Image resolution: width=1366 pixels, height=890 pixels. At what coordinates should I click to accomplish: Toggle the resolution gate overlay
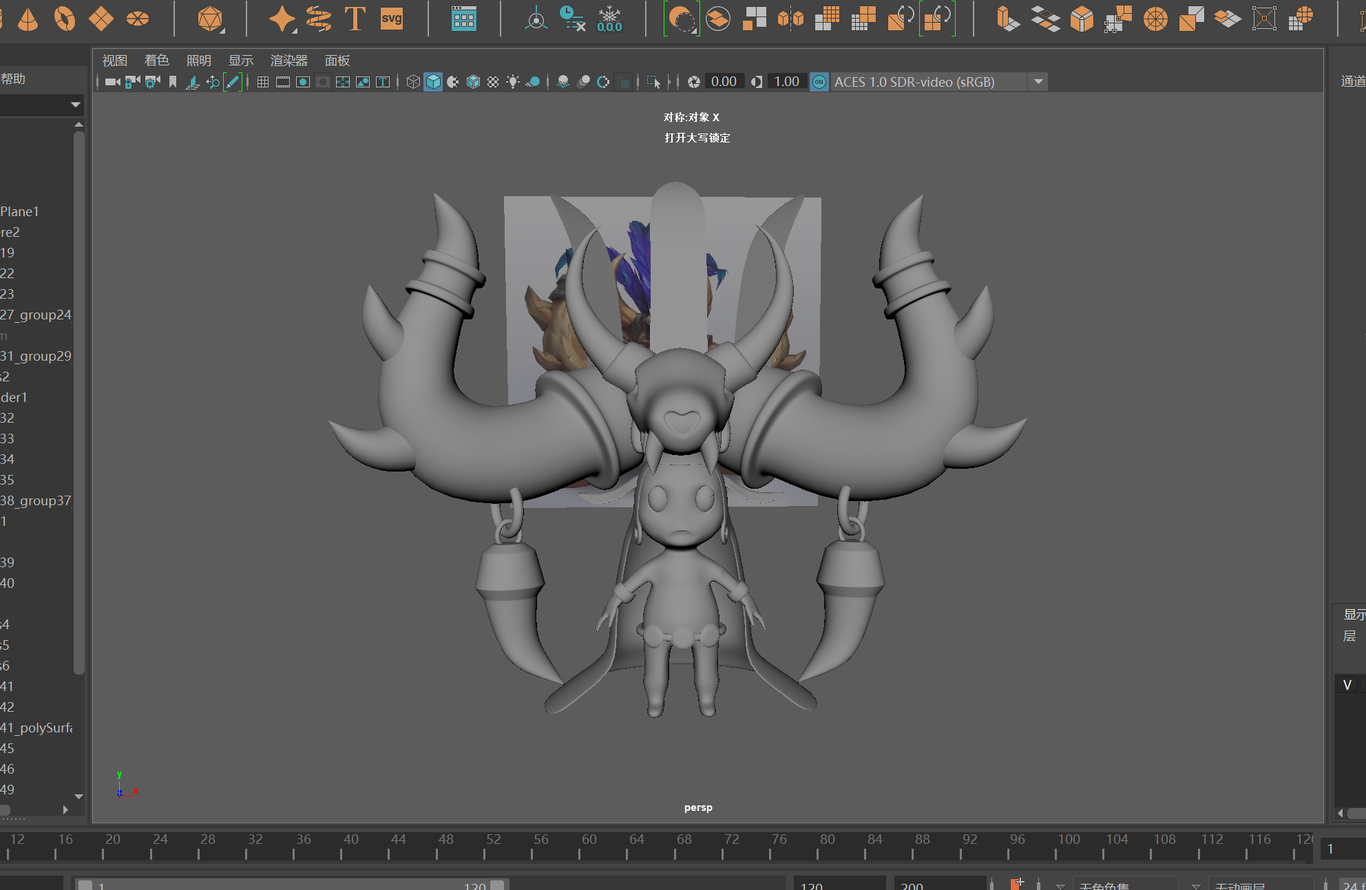[303, 82]
